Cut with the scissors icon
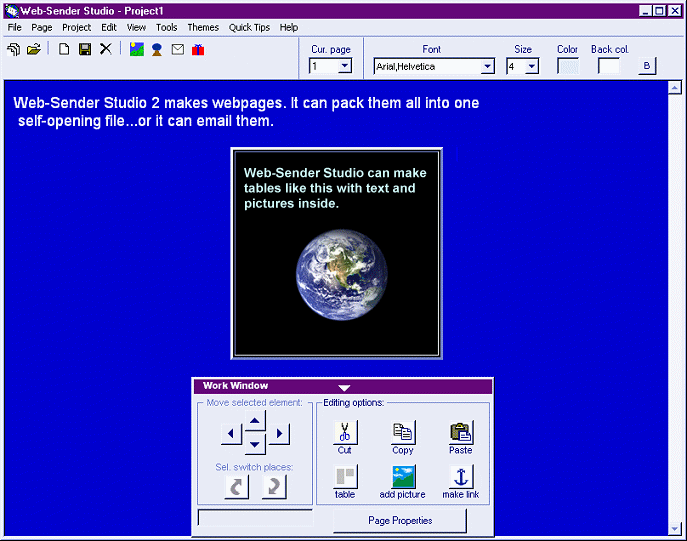Screen dimensions: 687x541 [x=345, y=432]
